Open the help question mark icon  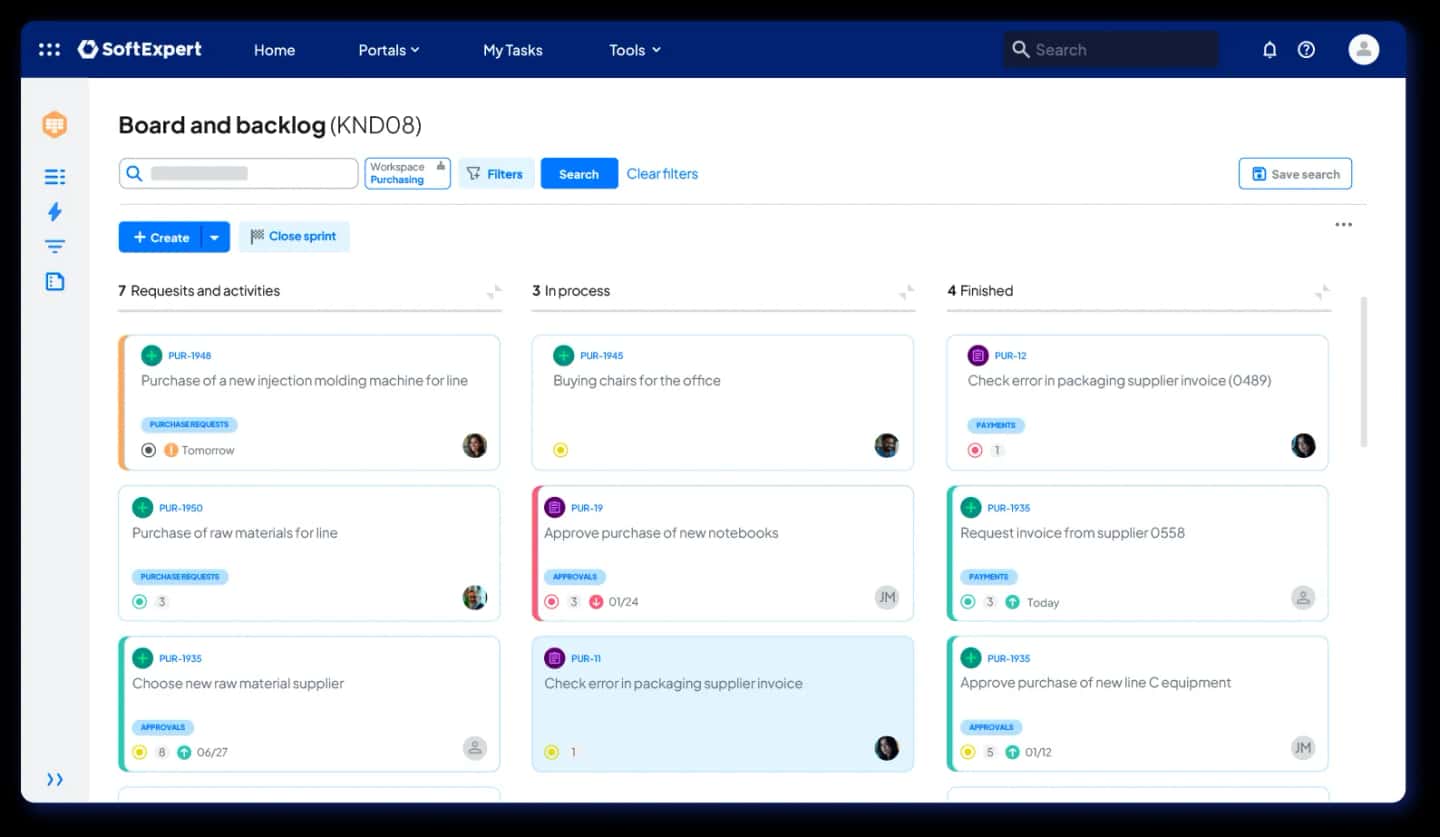pyautogui.click(x=1306, y=49)
